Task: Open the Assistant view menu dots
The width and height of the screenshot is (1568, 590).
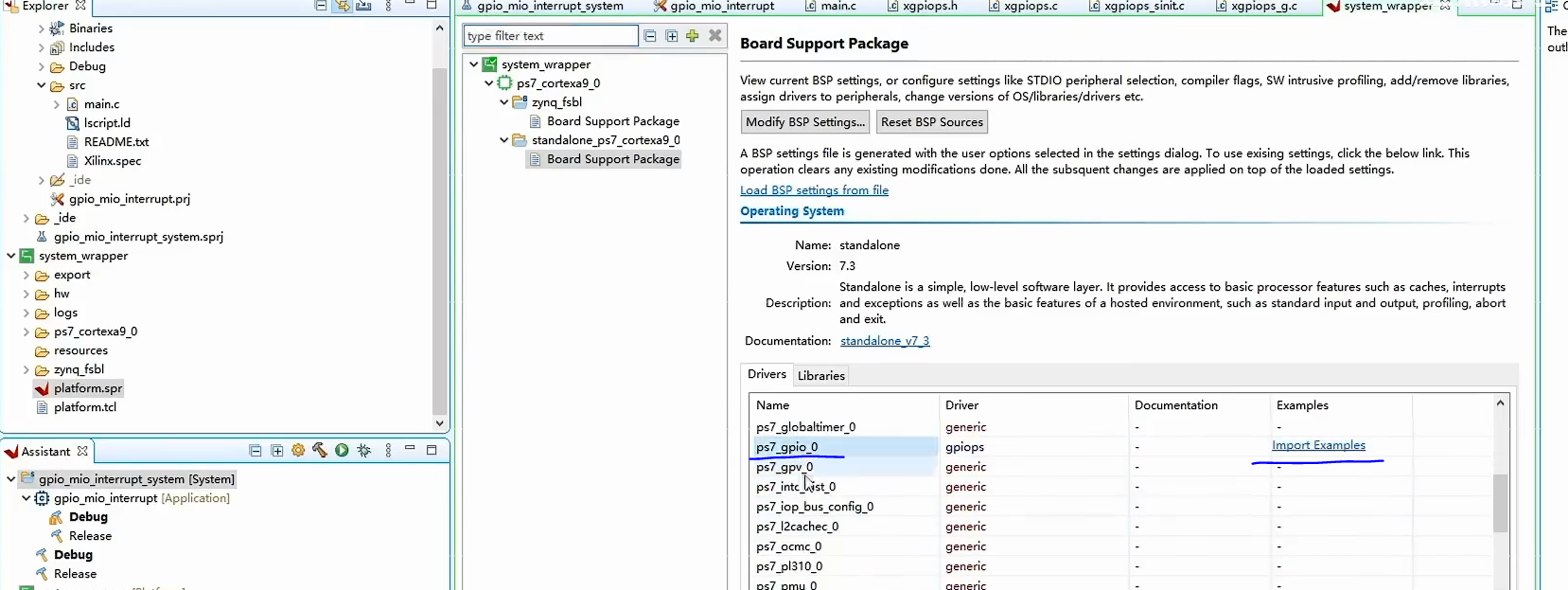Action: (x=389, y=451)
